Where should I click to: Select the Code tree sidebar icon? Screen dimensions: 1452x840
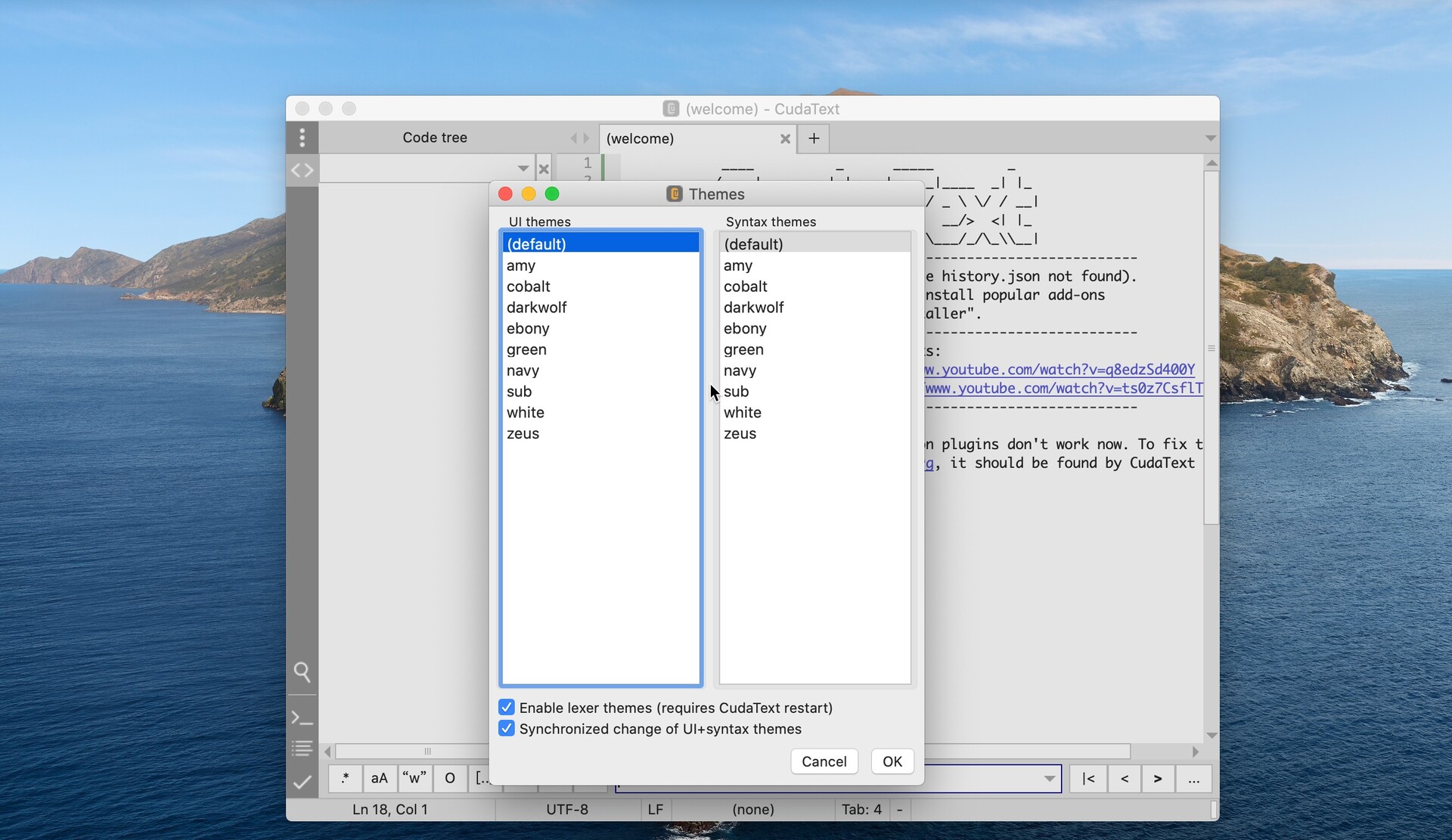coord(302,170)
